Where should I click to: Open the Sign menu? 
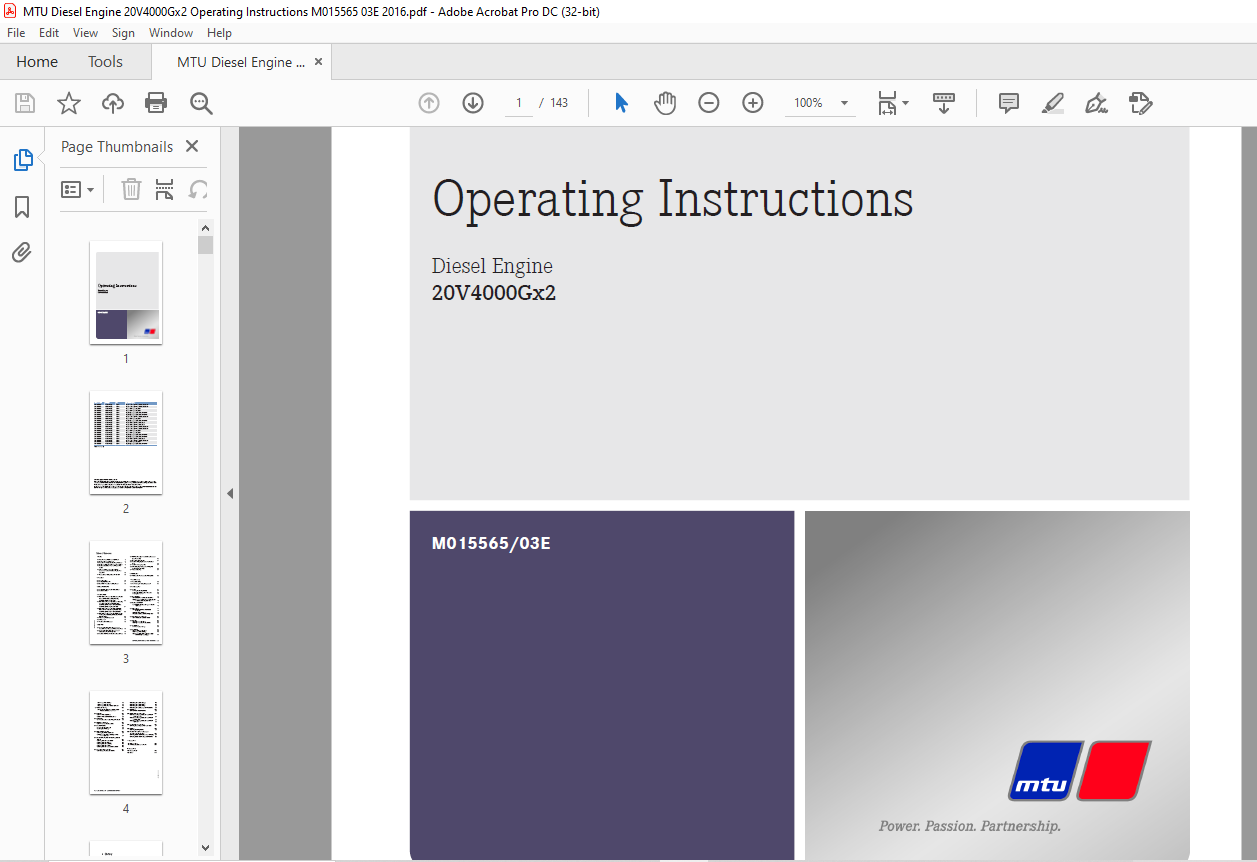click(x=123, y=33)
